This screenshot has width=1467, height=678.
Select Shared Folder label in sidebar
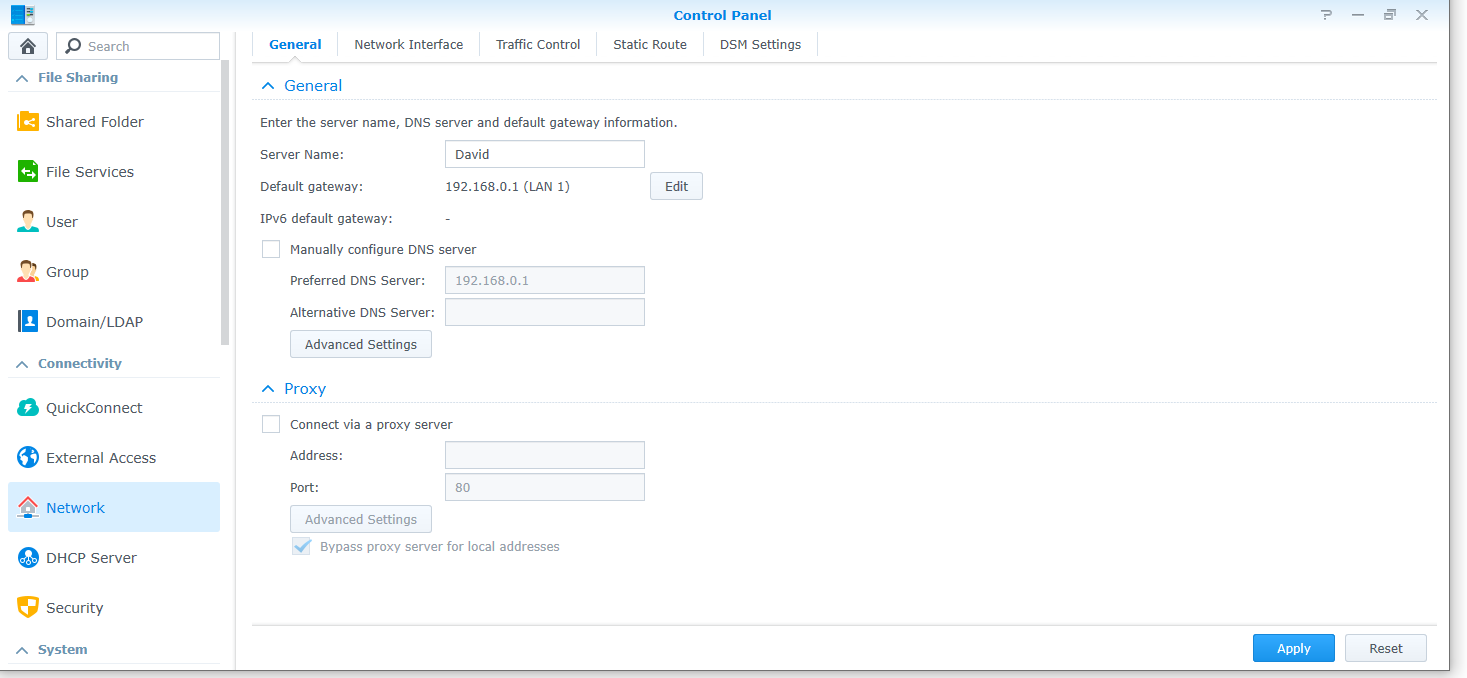95,122
